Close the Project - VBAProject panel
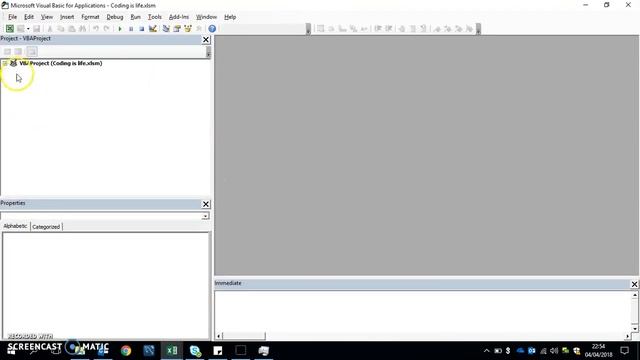The width and height of the screenshot is (640, 360). click(x=206, y=40)
